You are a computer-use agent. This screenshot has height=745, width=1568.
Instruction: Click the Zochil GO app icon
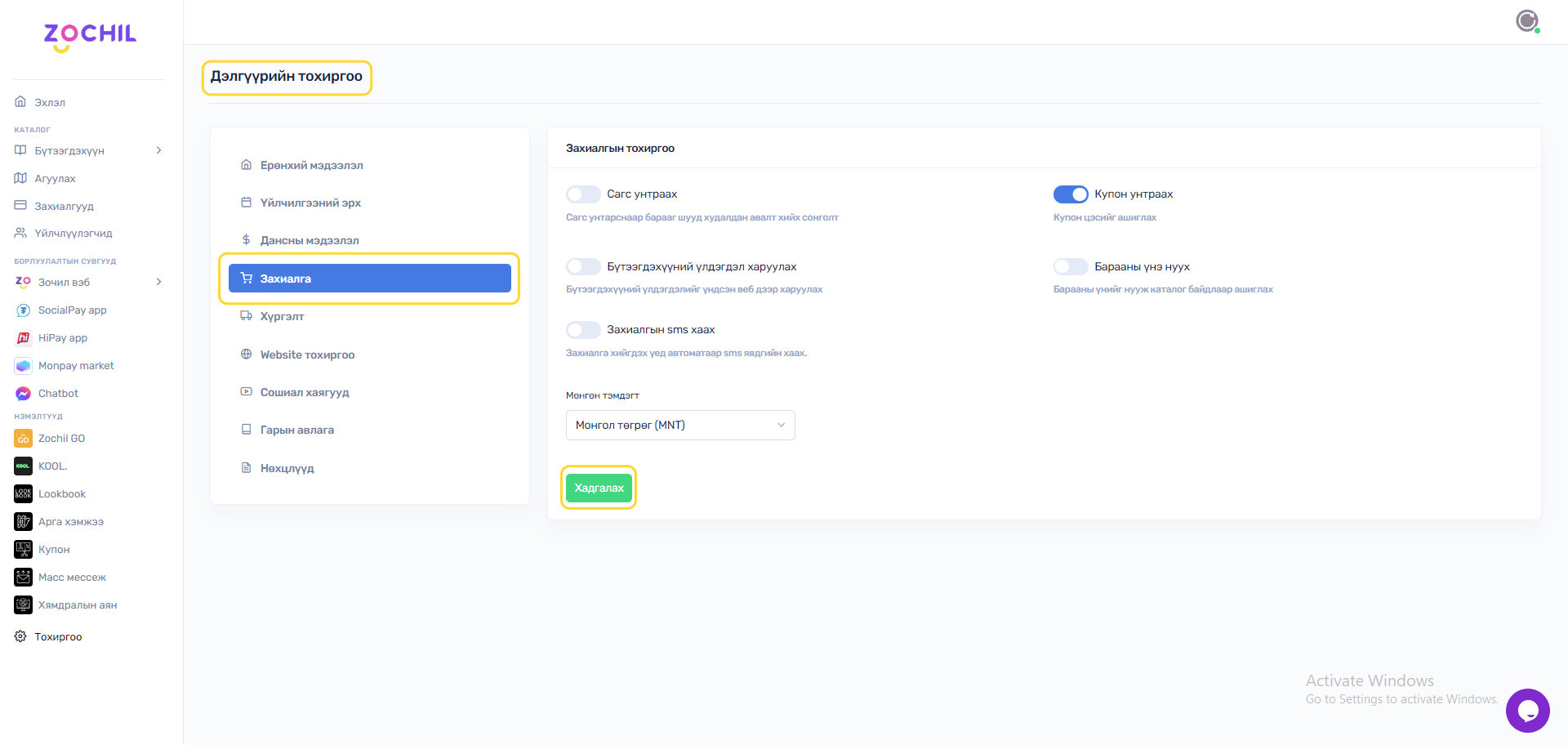point(23,439)
